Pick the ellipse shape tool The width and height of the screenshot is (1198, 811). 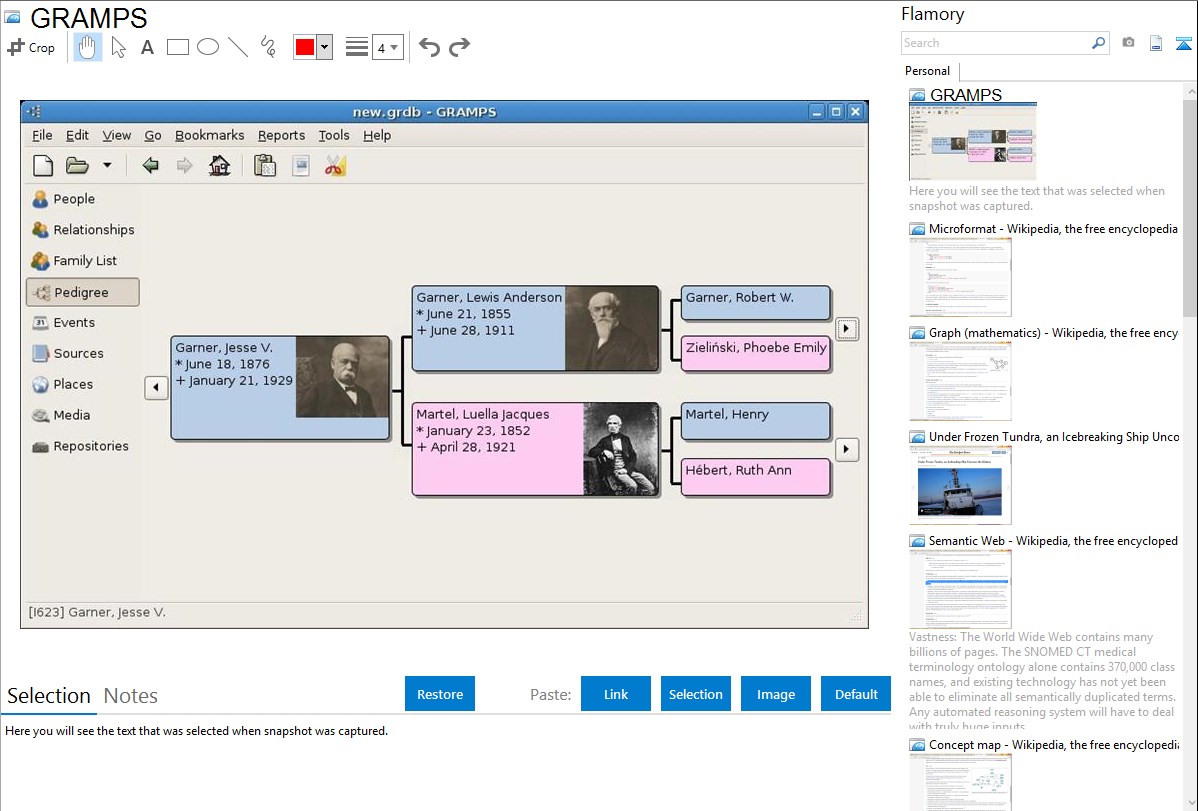click(x=208, y=47)
